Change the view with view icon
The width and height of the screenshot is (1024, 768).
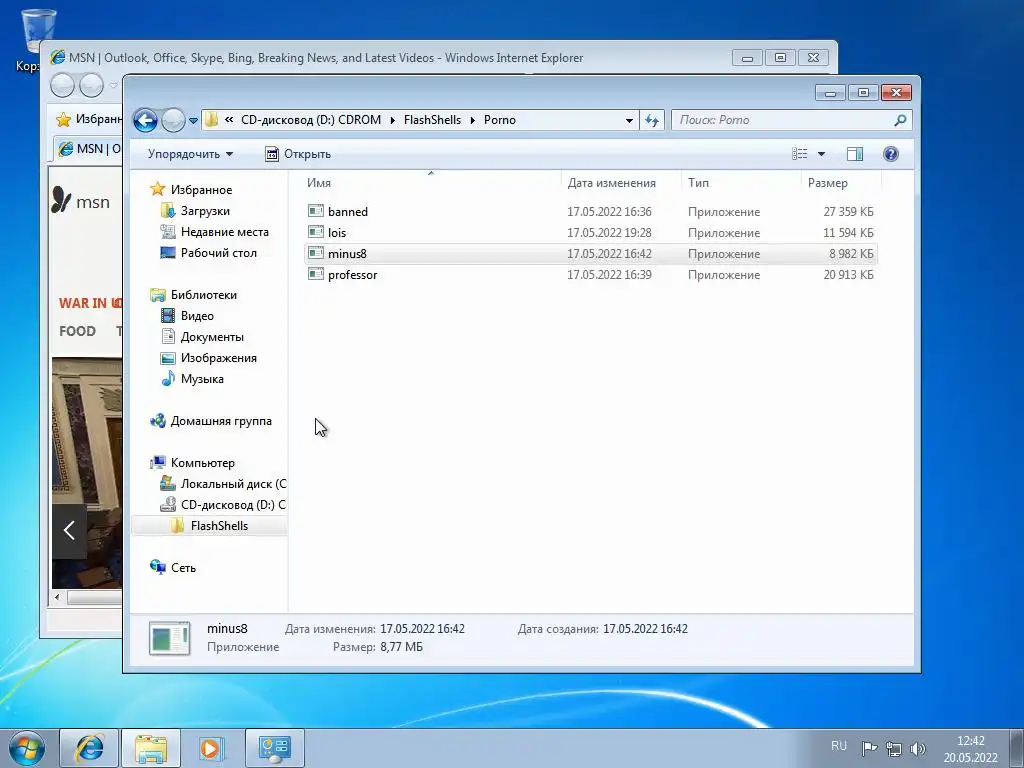click(x=799, y=153)
